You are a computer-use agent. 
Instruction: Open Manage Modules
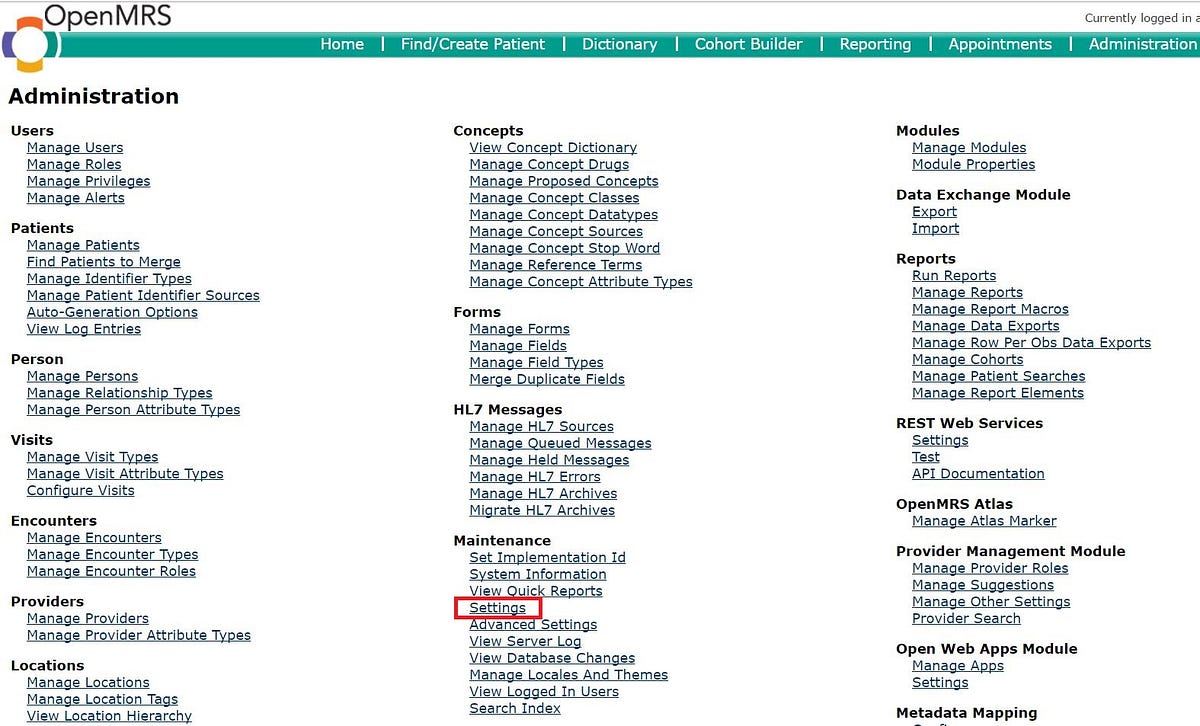pos(968,147)
